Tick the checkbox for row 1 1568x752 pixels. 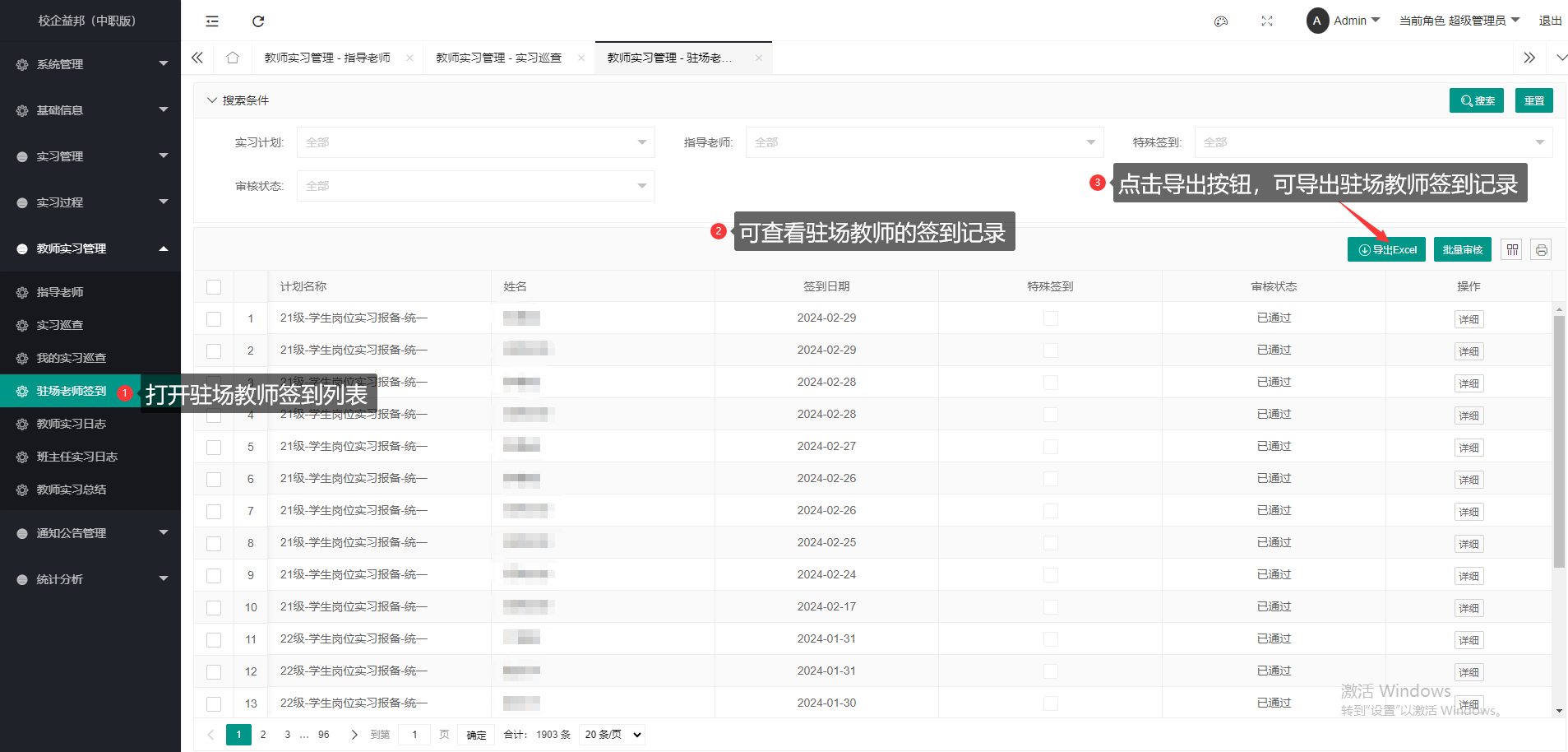click(214, 319)
